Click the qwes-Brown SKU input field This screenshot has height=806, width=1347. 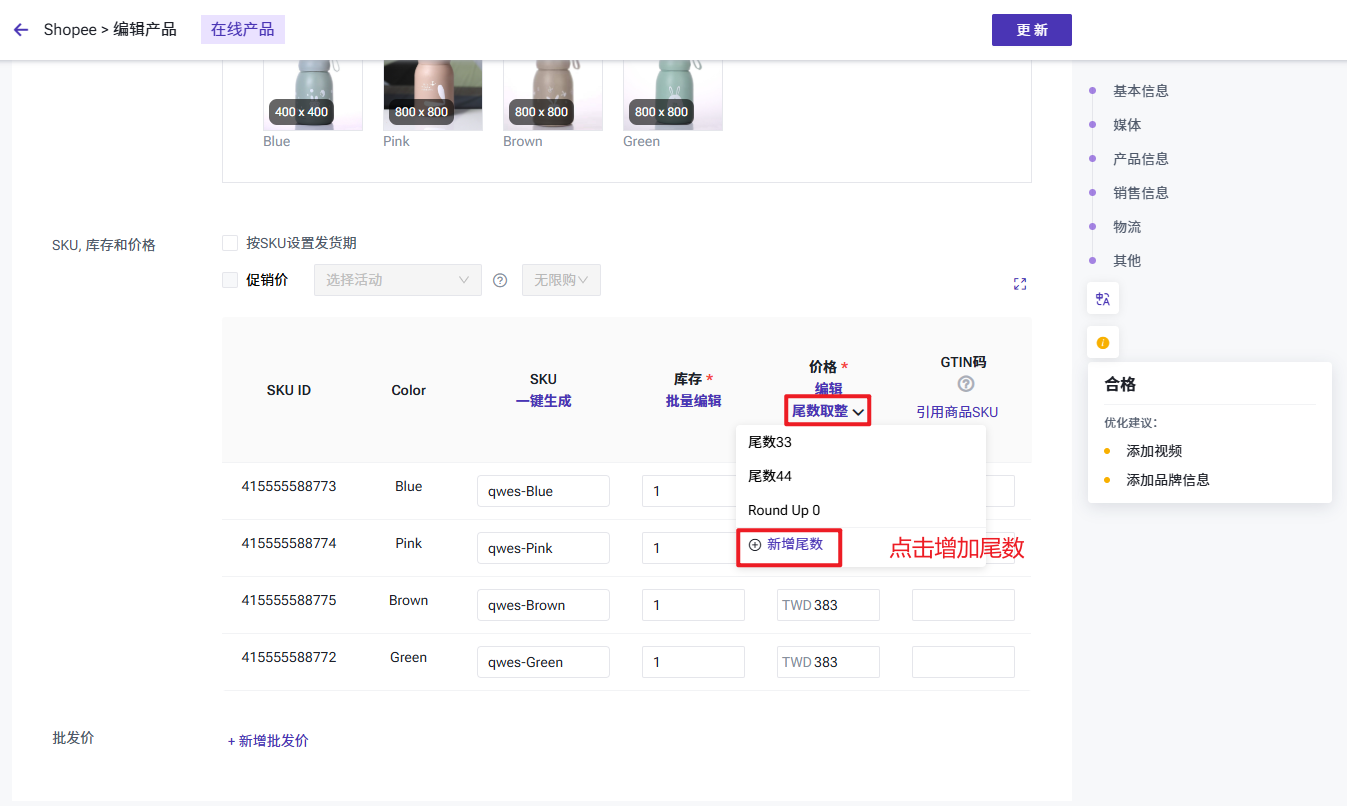click(x=543, y=605)
